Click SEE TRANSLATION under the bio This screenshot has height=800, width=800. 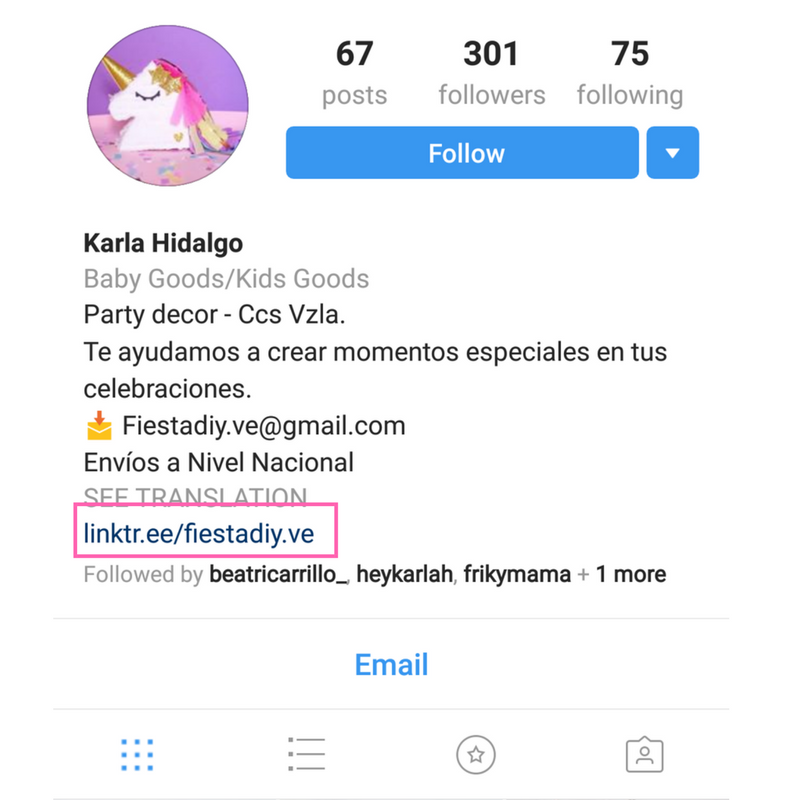pos(195,496)
